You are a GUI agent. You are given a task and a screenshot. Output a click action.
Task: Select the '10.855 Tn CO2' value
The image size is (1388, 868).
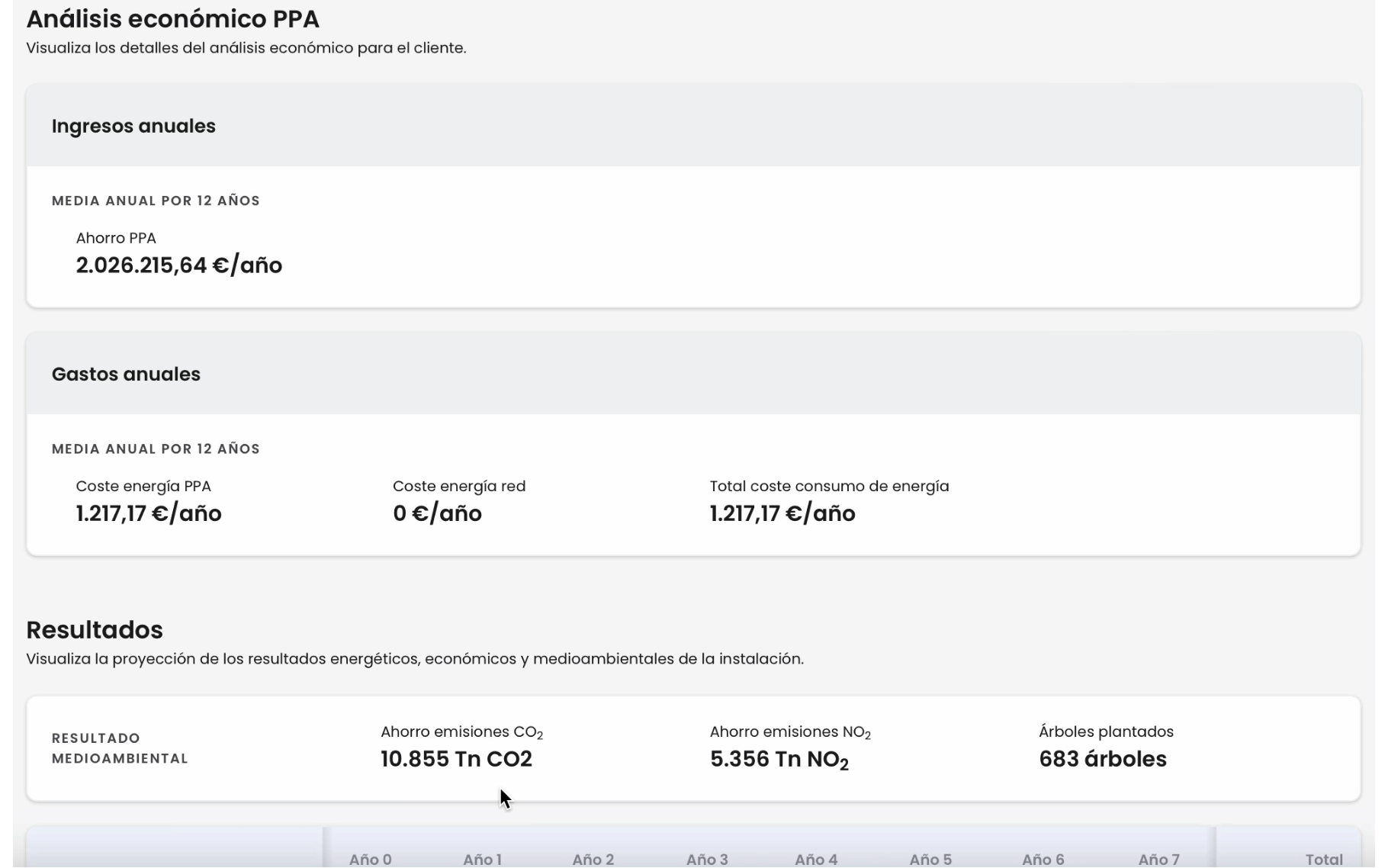tap(456, 759)
